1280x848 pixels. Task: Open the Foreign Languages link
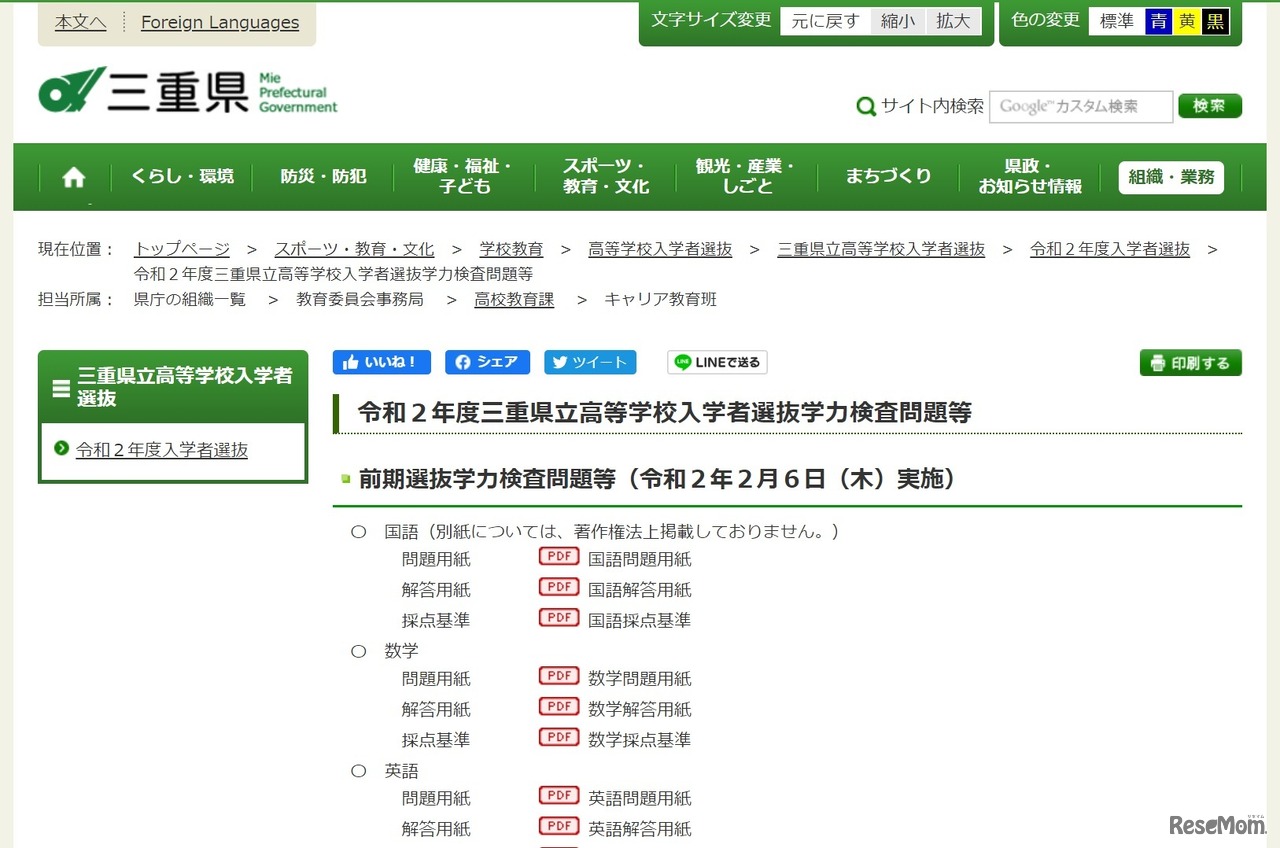220,22
